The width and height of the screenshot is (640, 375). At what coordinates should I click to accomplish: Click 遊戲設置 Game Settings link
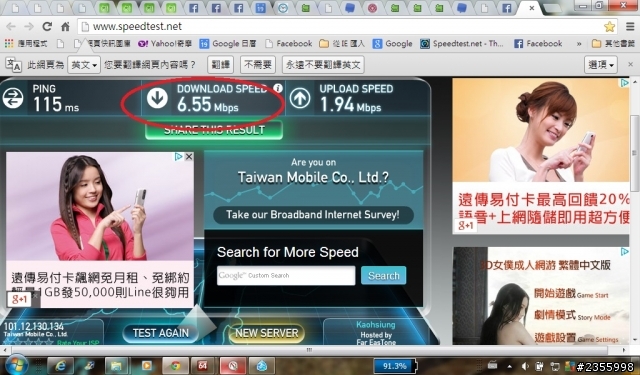576,338
